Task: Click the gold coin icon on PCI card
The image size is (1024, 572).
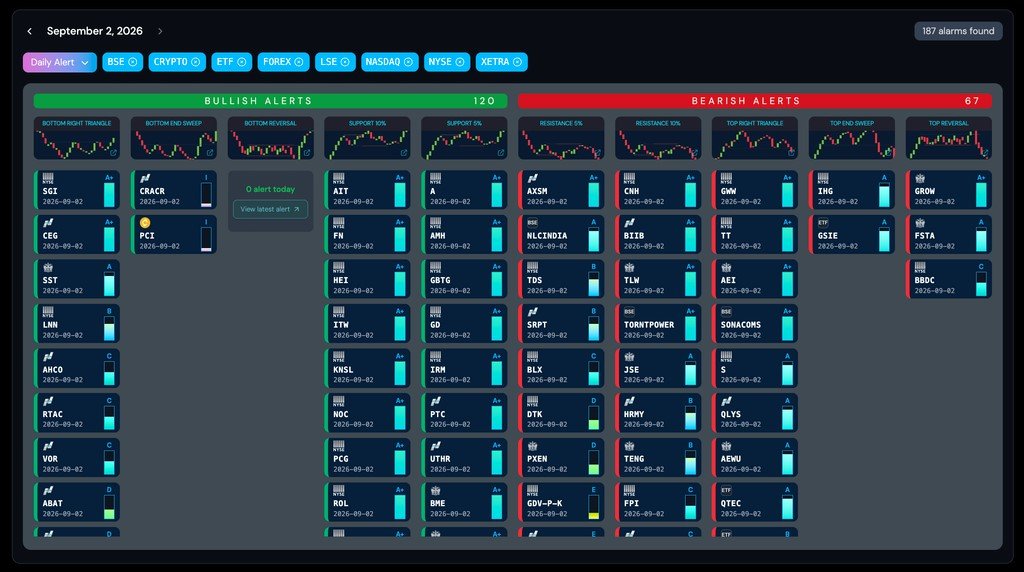Action: (145, 223)
